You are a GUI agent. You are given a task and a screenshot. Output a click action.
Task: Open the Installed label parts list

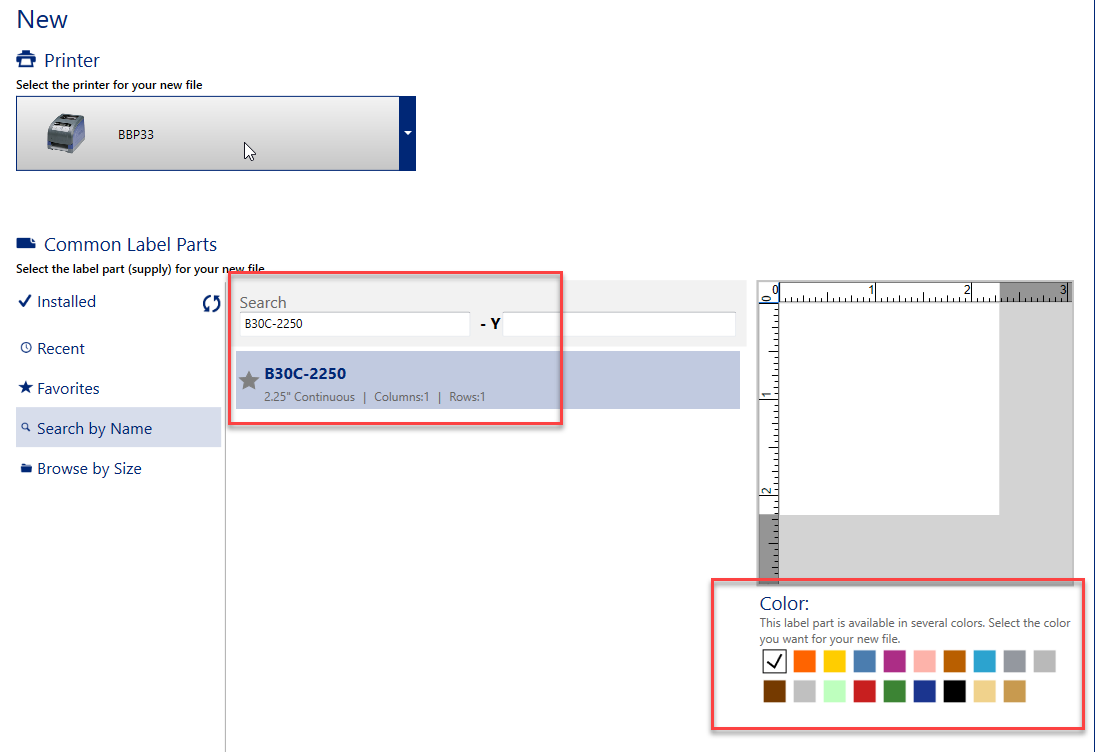point(66,302)
